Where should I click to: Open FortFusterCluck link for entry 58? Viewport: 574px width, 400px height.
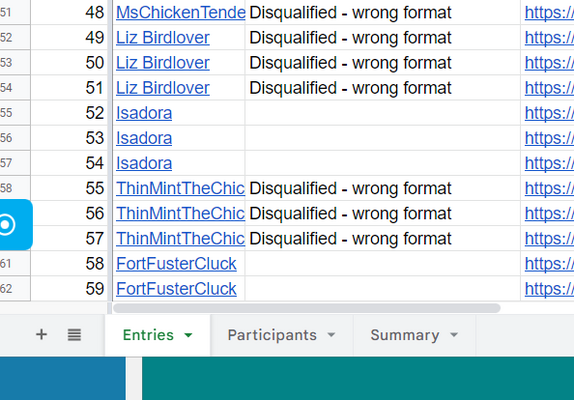point(176,264)
